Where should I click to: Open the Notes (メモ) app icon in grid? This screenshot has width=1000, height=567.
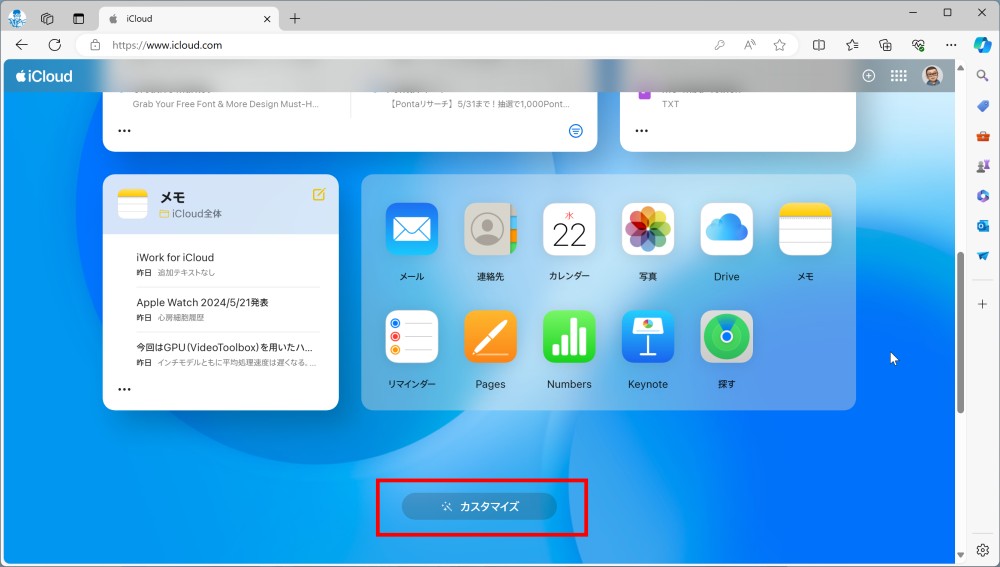click(x=805, y=229)
